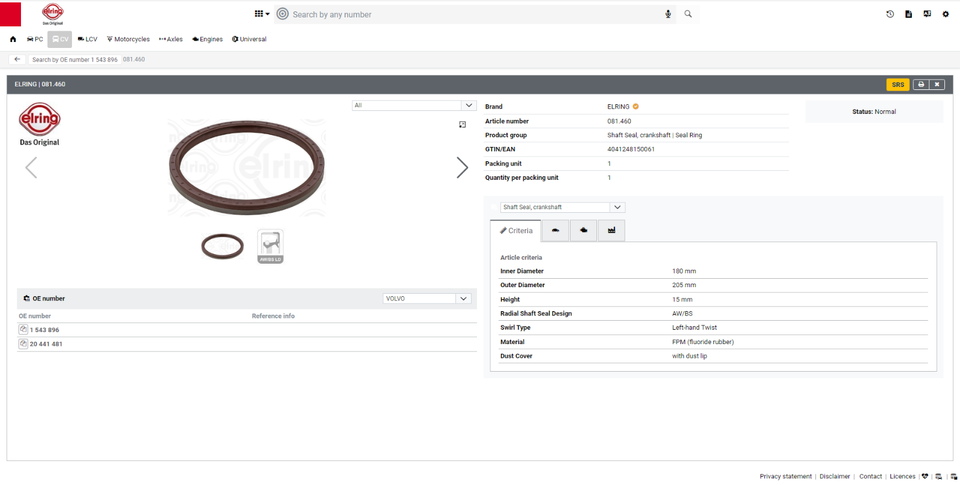Switch to the Criteria tab

click(516, 231)
